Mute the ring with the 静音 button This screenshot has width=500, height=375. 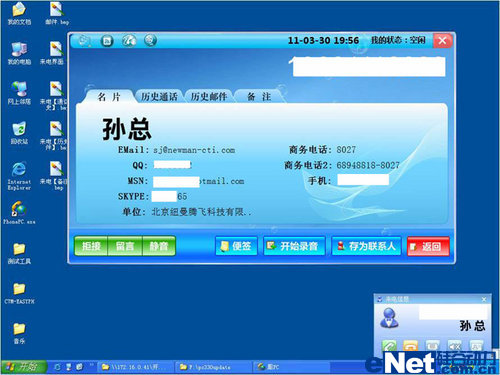click(159, 246)
